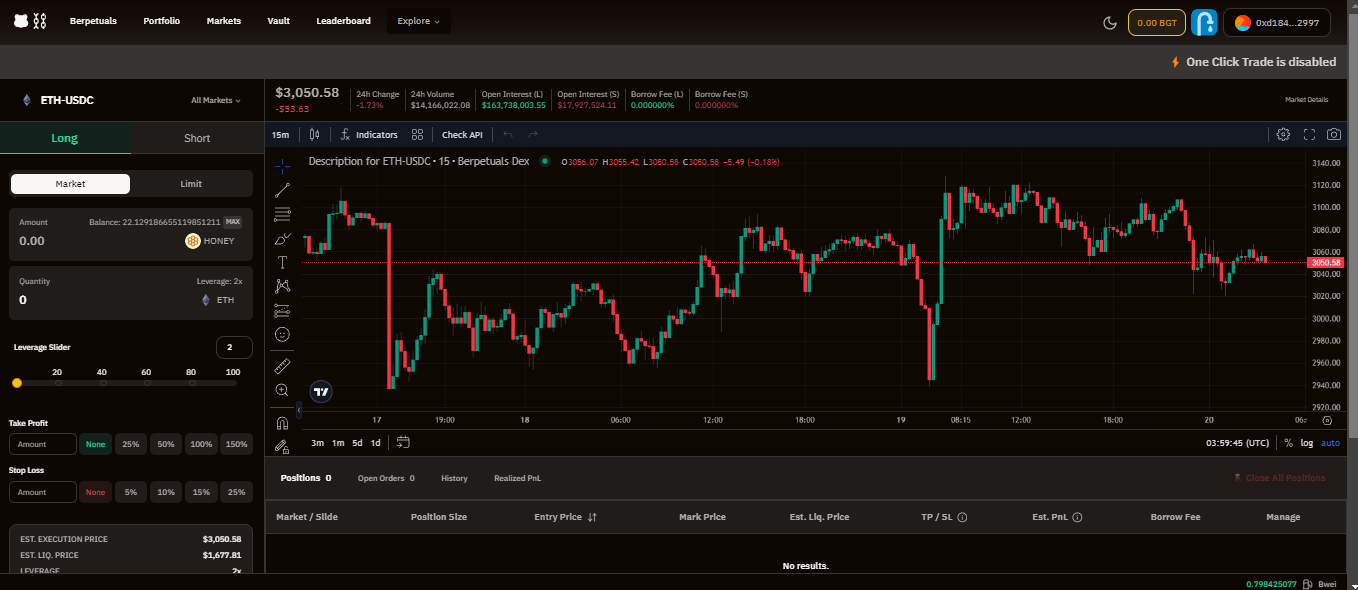Open the Vault page
This screenshot has height=590, width=1358.
279,21
